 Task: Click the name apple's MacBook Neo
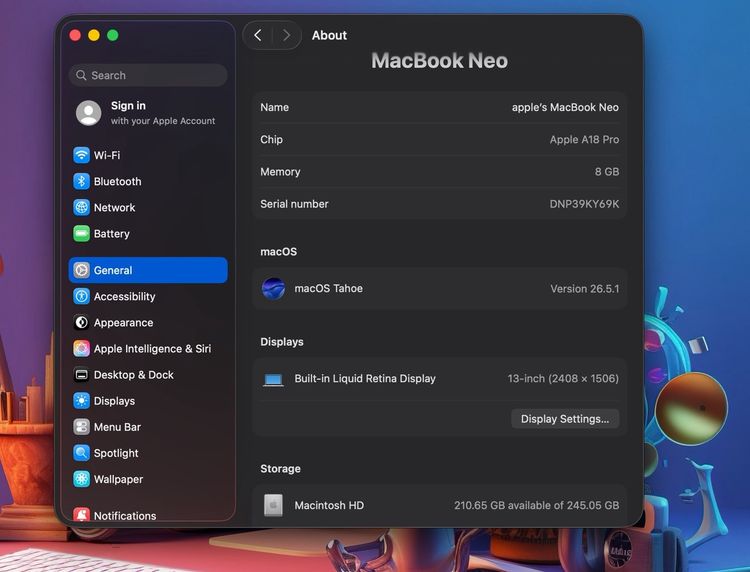click(565, 107)
